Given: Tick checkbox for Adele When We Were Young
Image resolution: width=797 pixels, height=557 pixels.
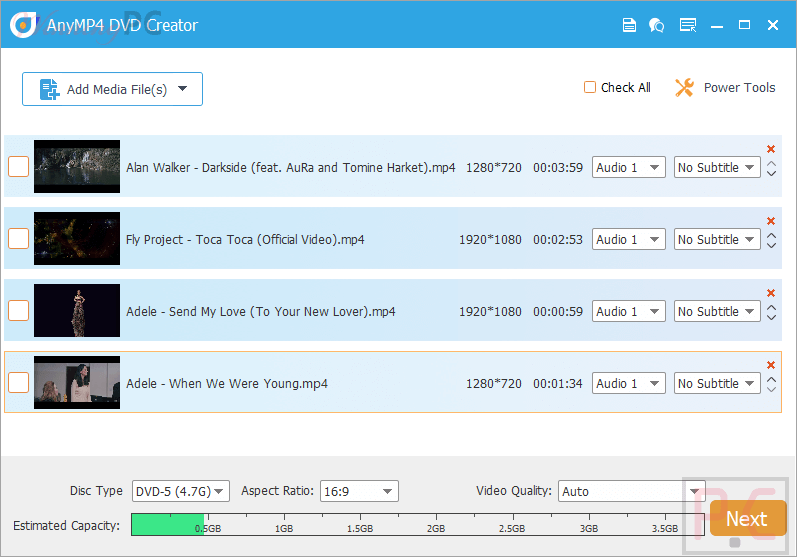Looking at the screenshot, I should tap(18, 383).
